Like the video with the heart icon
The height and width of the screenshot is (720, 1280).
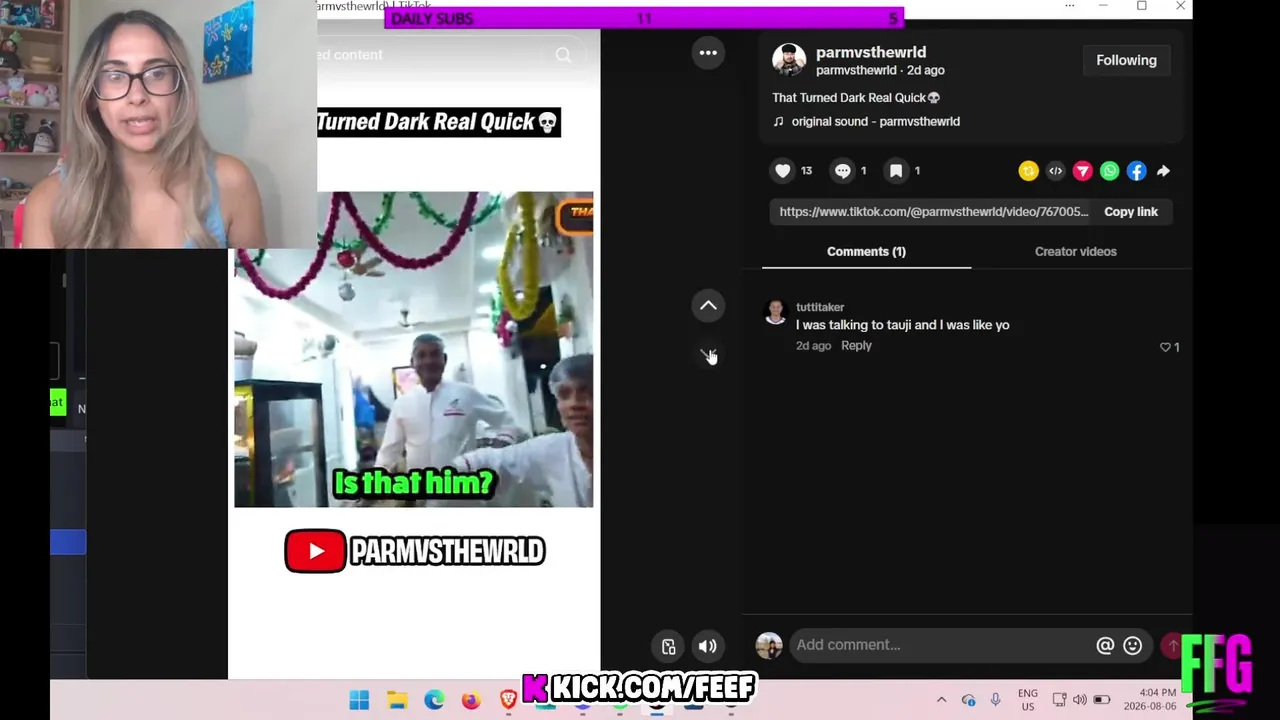click(x=783, y=171)
